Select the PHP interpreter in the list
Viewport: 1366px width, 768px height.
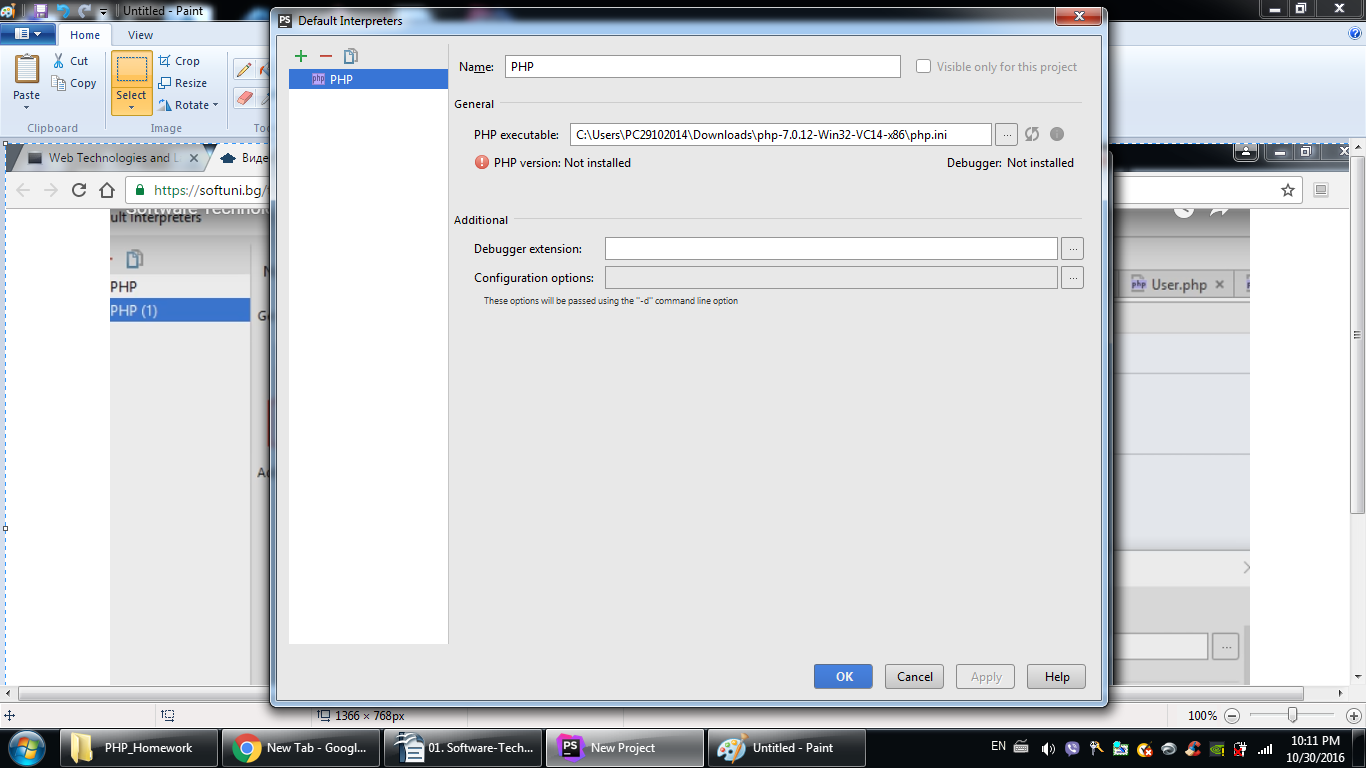coord(368,79)
